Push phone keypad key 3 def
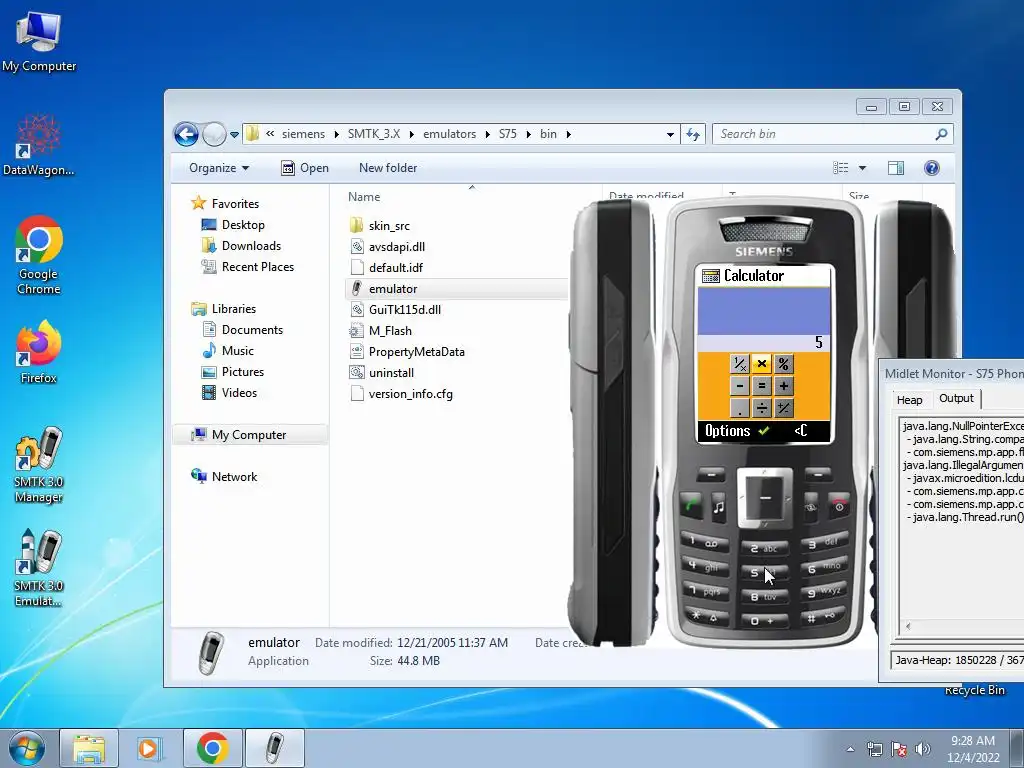The height and width of the screenshot is (768, 1024). tap(824, 542)
